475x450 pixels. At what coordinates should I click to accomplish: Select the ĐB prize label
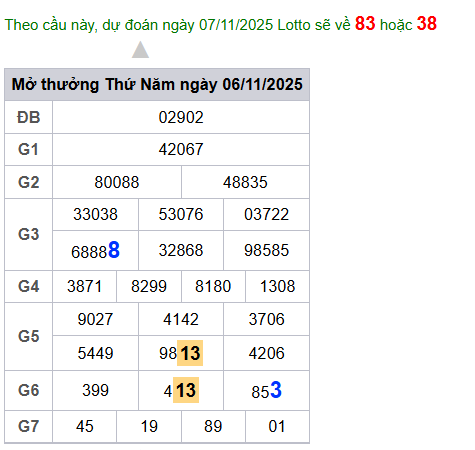point(29,117)
